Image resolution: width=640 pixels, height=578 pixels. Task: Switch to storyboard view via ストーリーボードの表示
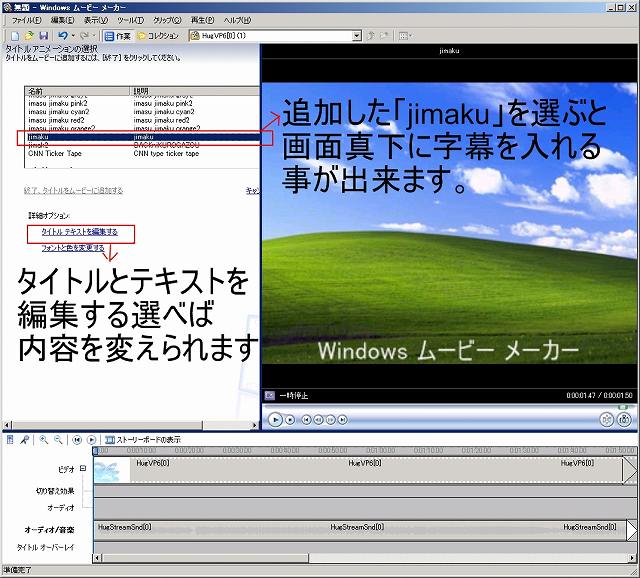[x=143, y=440]
